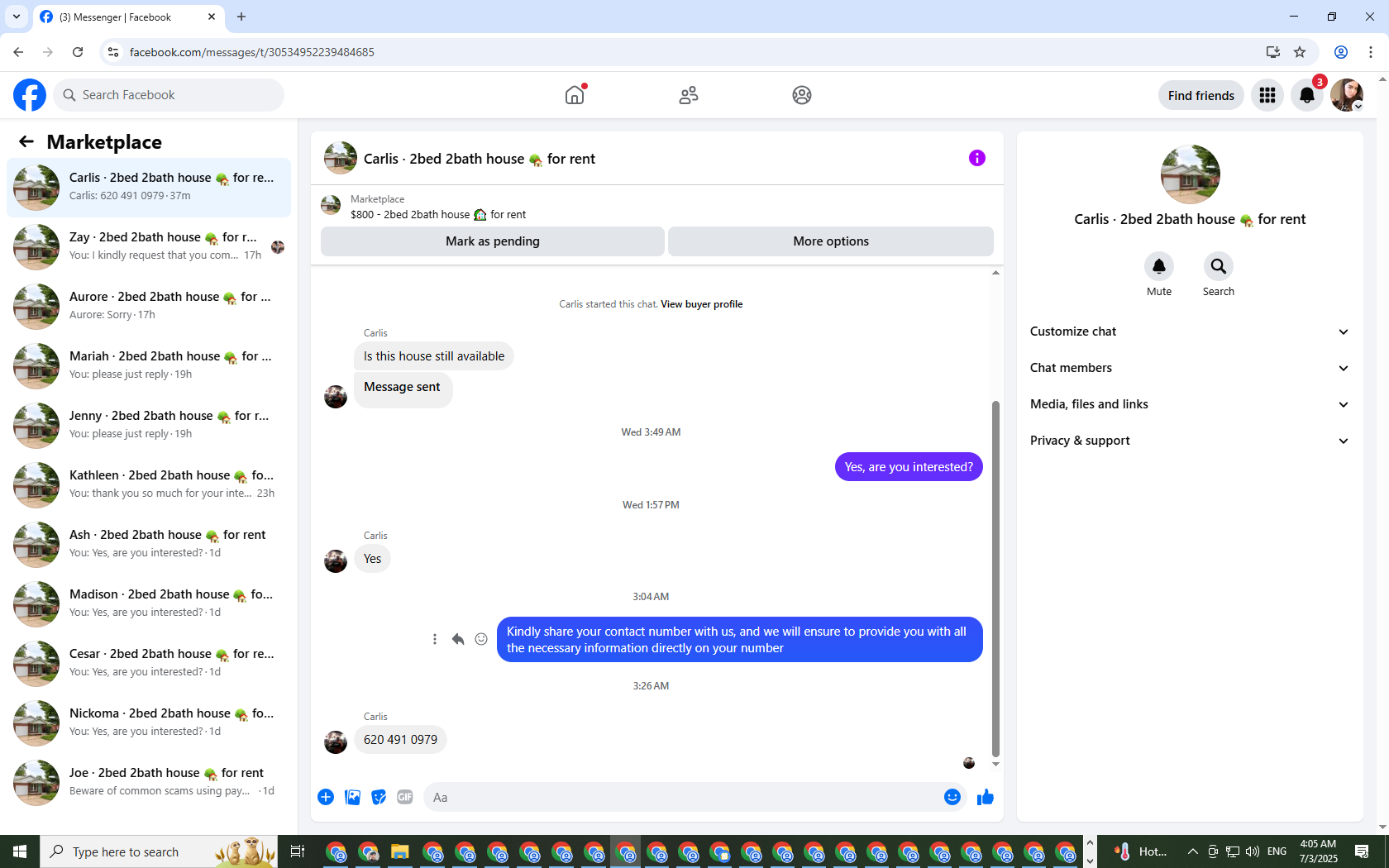This screenshot has width=1389, height=868.
Task: Click the browser address bar URL
Action: 252,52
